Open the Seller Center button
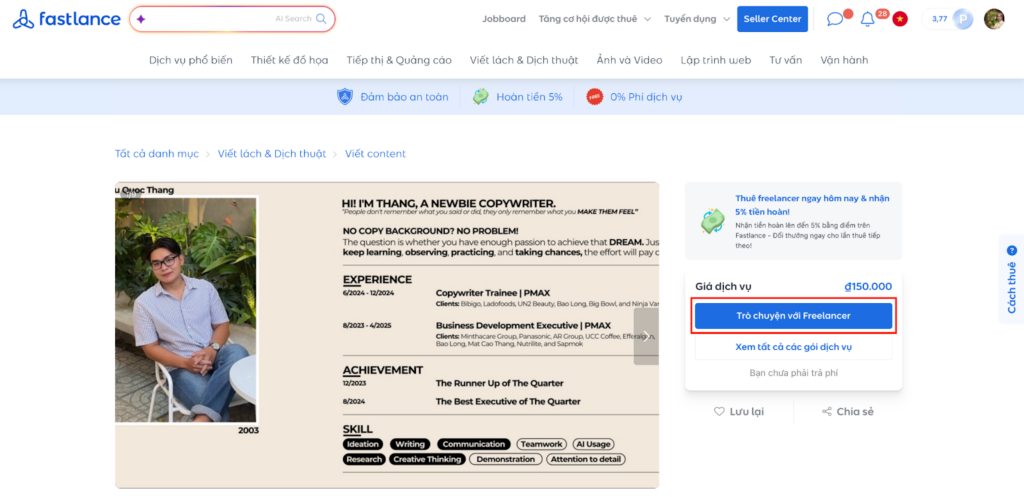 (x=772, y=19)
